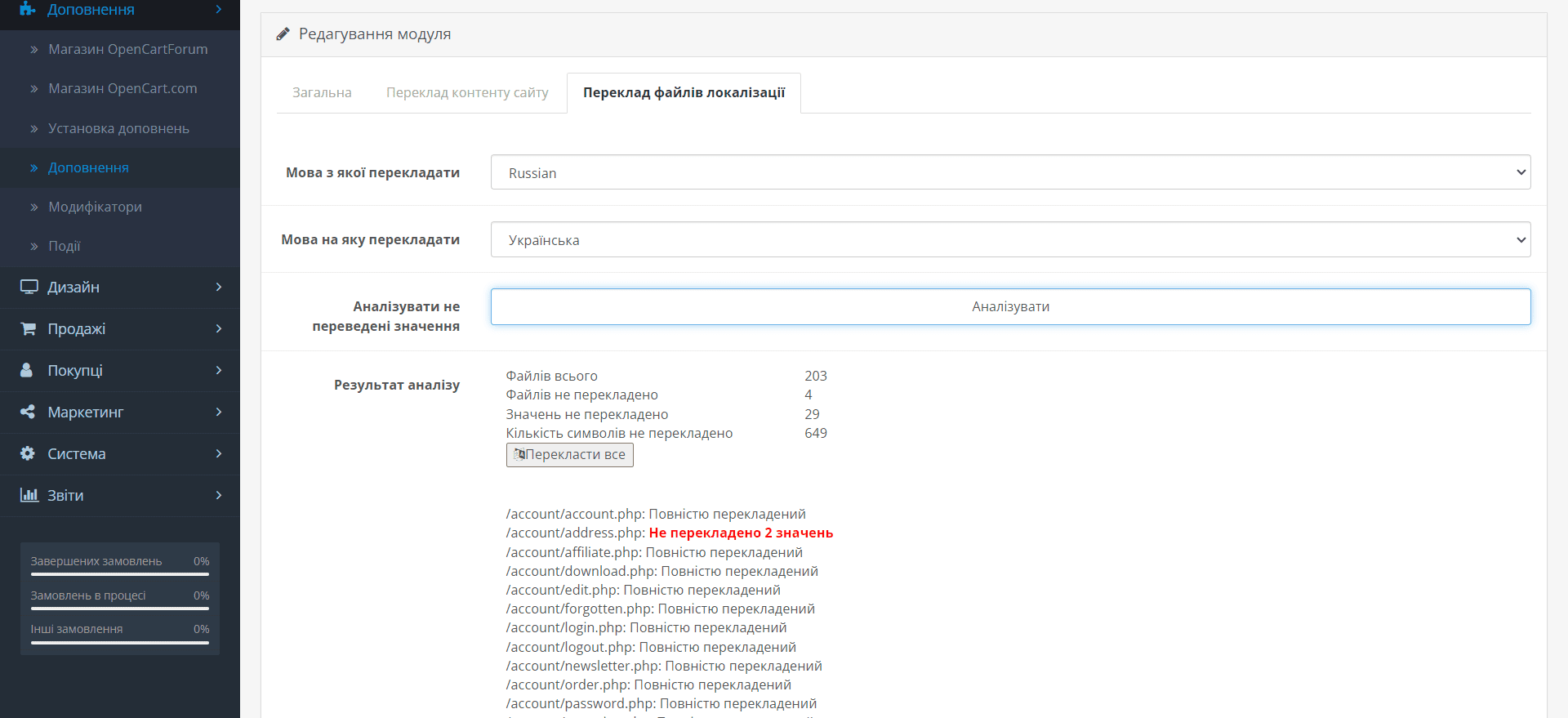Click the Мова з якої перекладати label
This screenshot has width=1568, height=718.
[x=372, y=172]
